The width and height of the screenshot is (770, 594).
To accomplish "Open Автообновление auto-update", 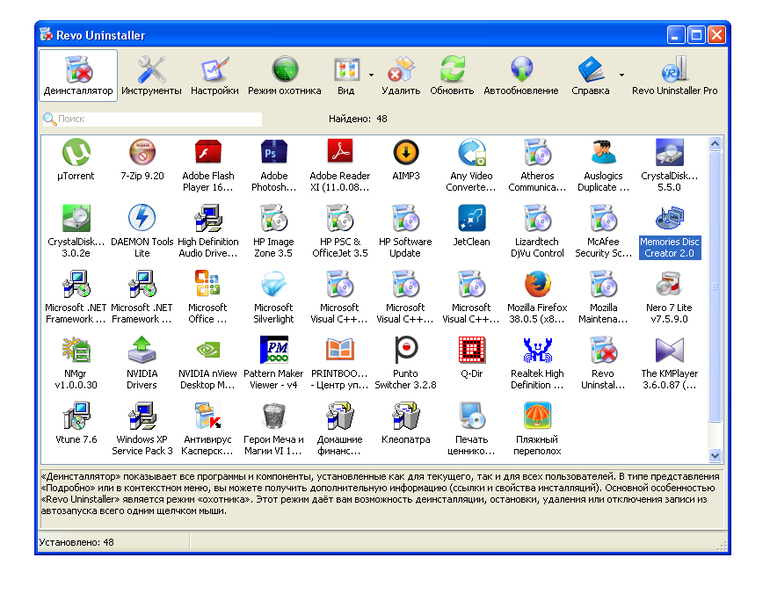I will click(x=521, y=76).
